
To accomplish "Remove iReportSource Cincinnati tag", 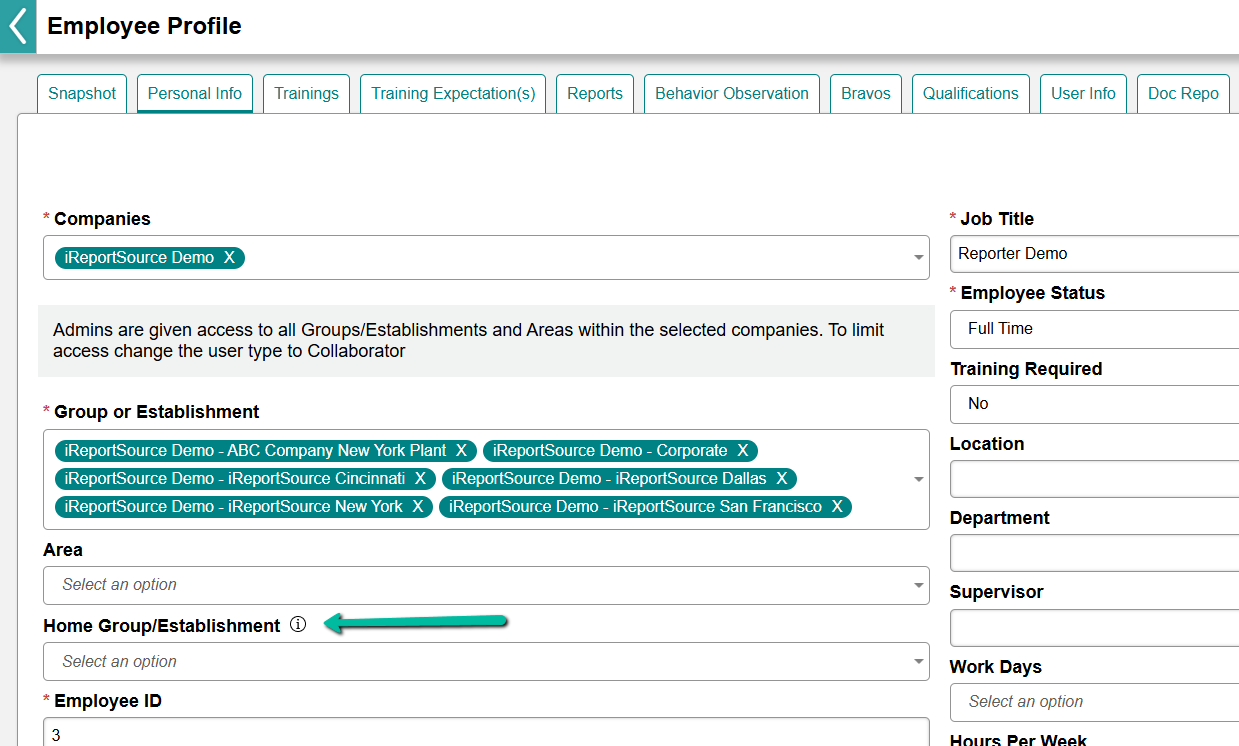I will pos(420,479).
